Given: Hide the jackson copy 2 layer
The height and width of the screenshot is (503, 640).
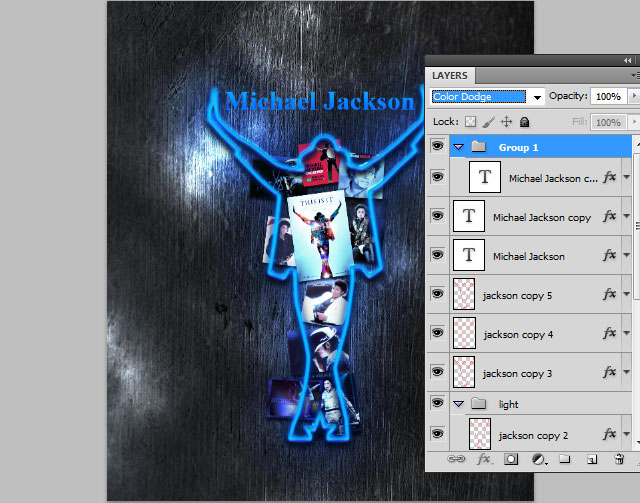Looking at the screenshot, I should pos(438,434).
